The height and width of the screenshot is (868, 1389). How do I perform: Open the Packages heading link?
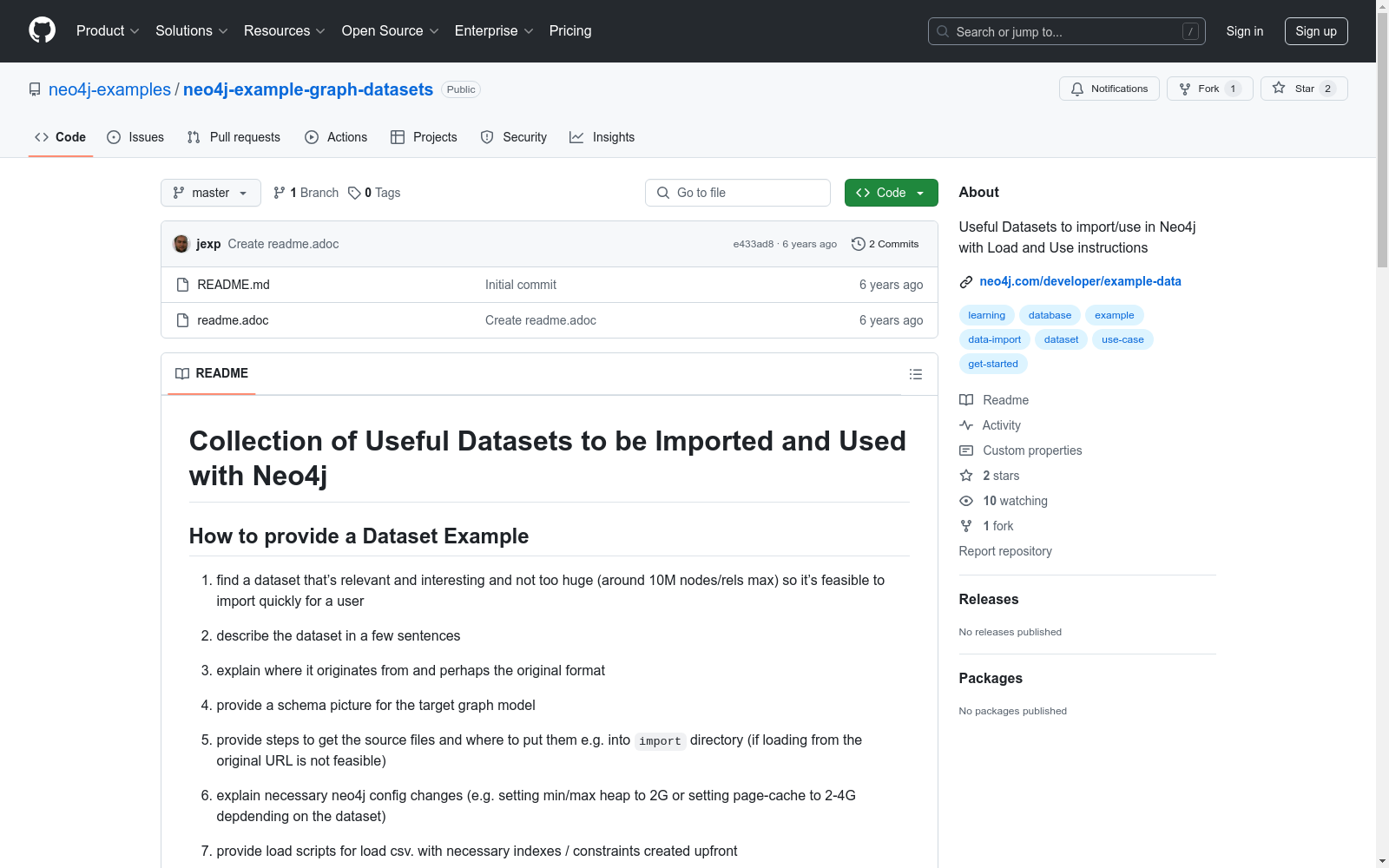coord(991,678)
